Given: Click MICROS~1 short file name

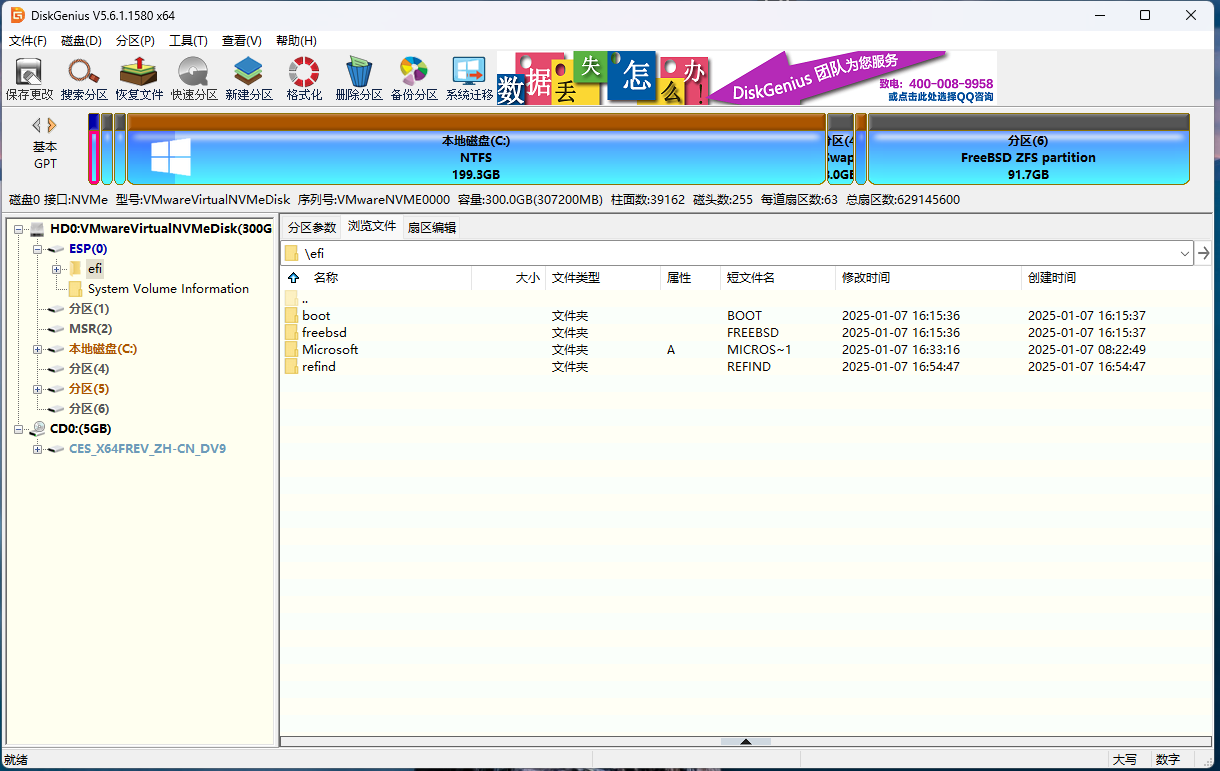Looking at the screenshot, I should (759, 350).
